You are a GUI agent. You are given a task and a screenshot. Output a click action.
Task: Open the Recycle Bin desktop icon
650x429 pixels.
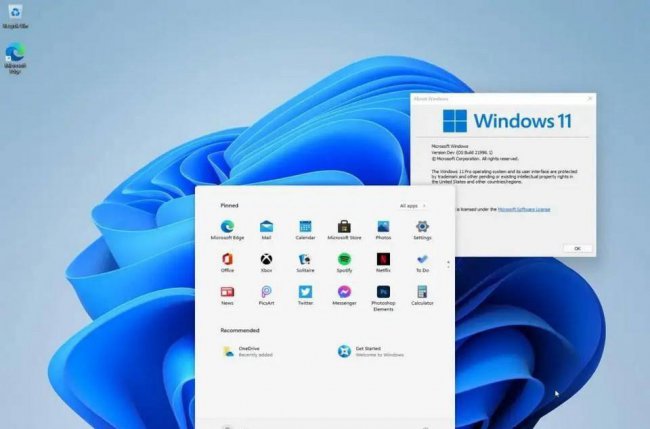[15, 17]
